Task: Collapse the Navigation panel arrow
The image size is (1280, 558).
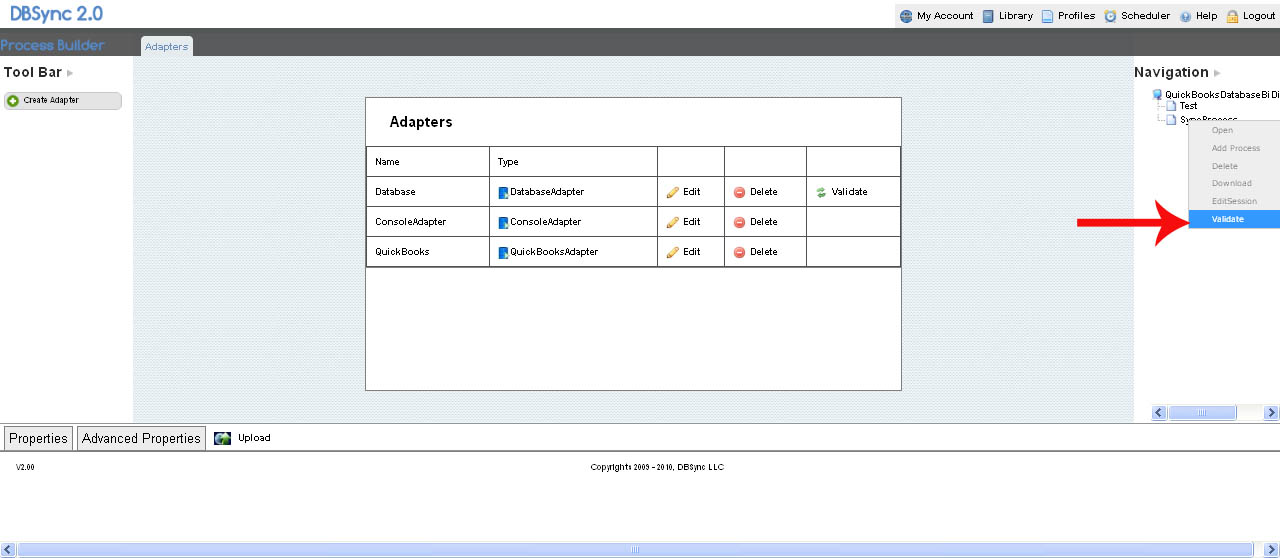Action: [x=1217, y=73]
